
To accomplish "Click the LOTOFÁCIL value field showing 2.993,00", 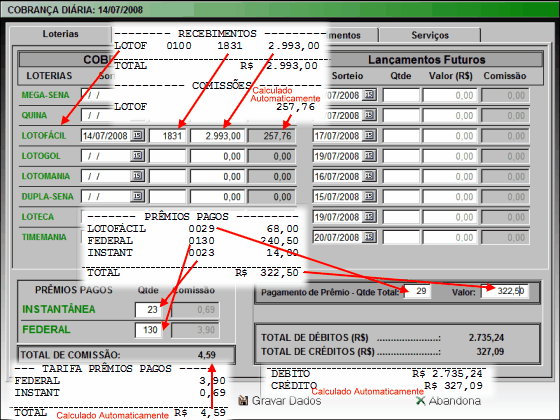I will (x=218, y=136).
